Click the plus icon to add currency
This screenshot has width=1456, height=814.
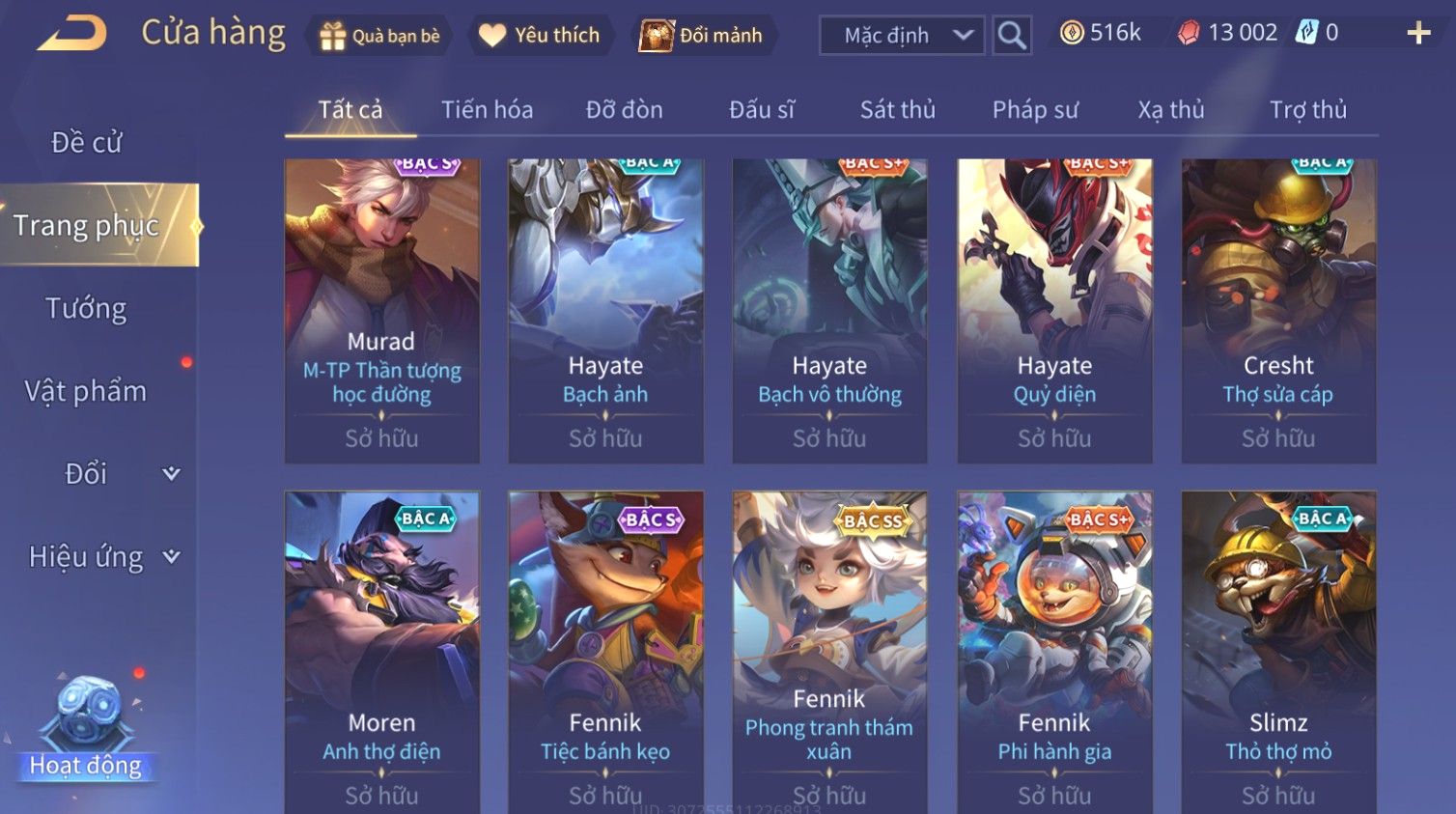(x=1418, y=34)
